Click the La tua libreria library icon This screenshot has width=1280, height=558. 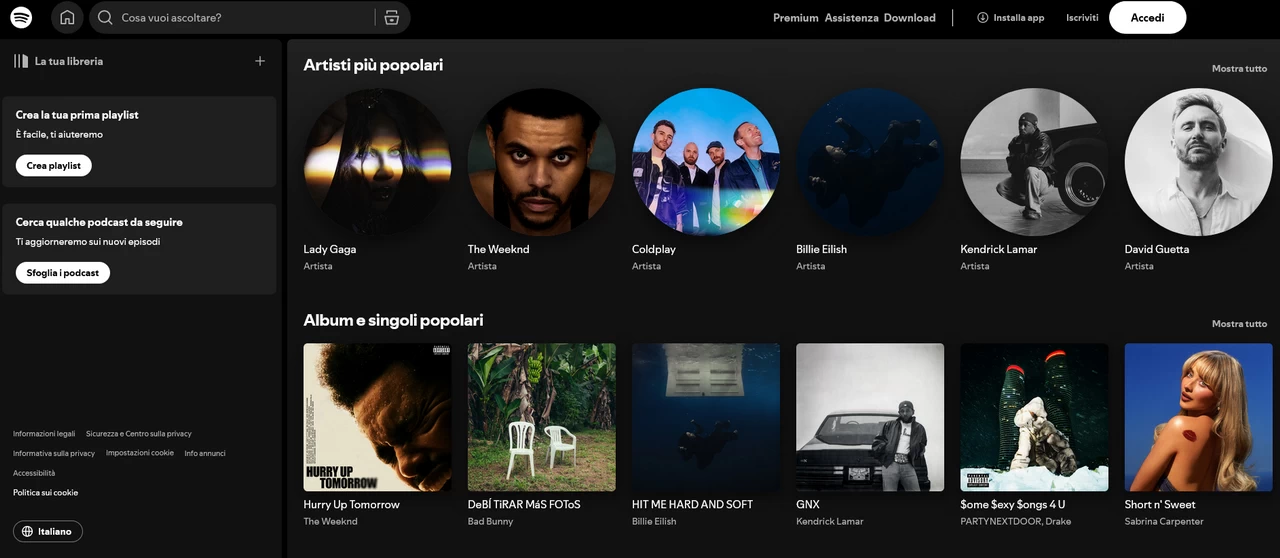pos(21,61)
